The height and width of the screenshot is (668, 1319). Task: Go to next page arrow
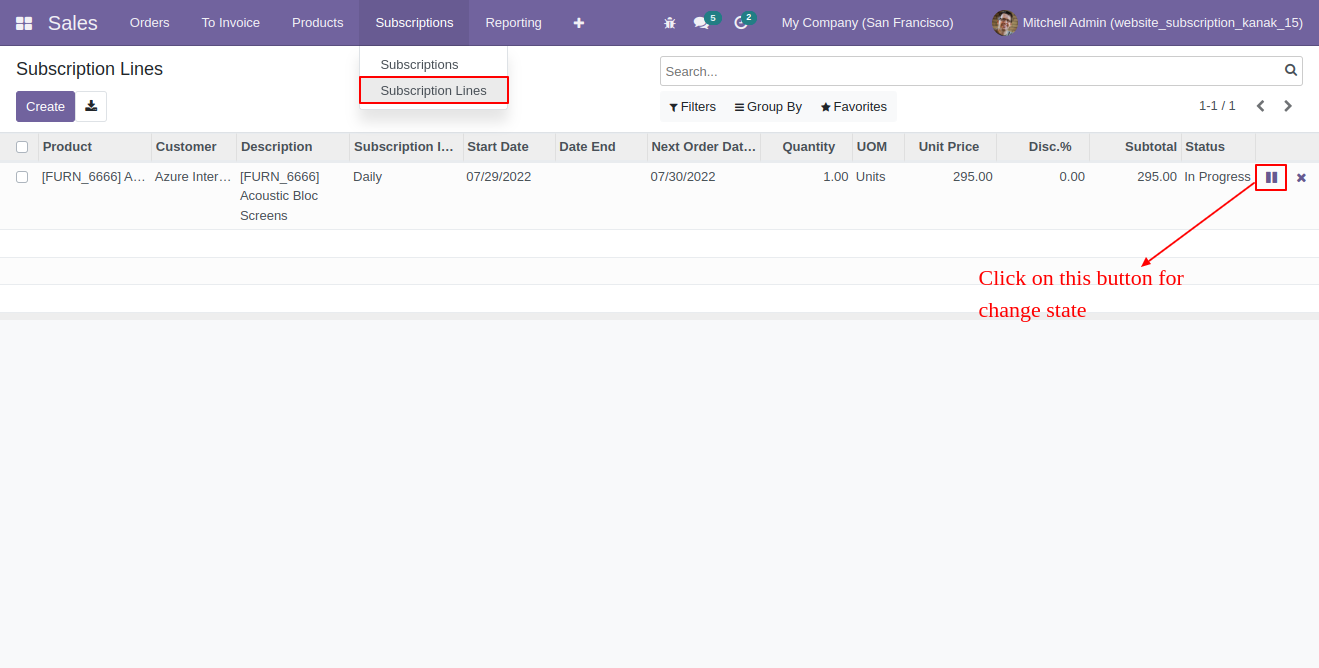[x=1288, y=106]
